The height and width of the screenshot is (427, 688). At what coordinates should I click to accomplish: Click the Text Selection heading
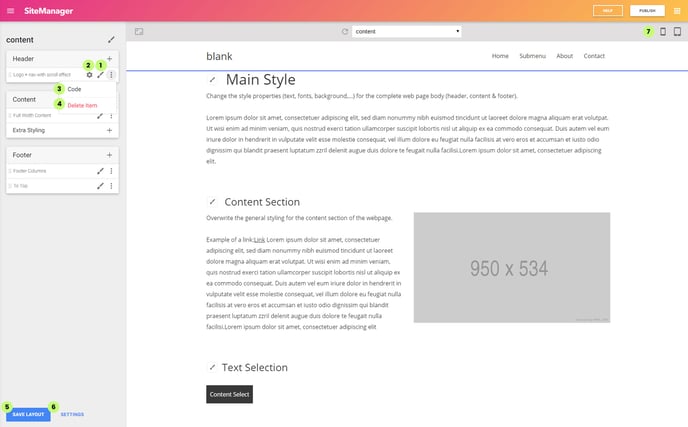point(255,367)
